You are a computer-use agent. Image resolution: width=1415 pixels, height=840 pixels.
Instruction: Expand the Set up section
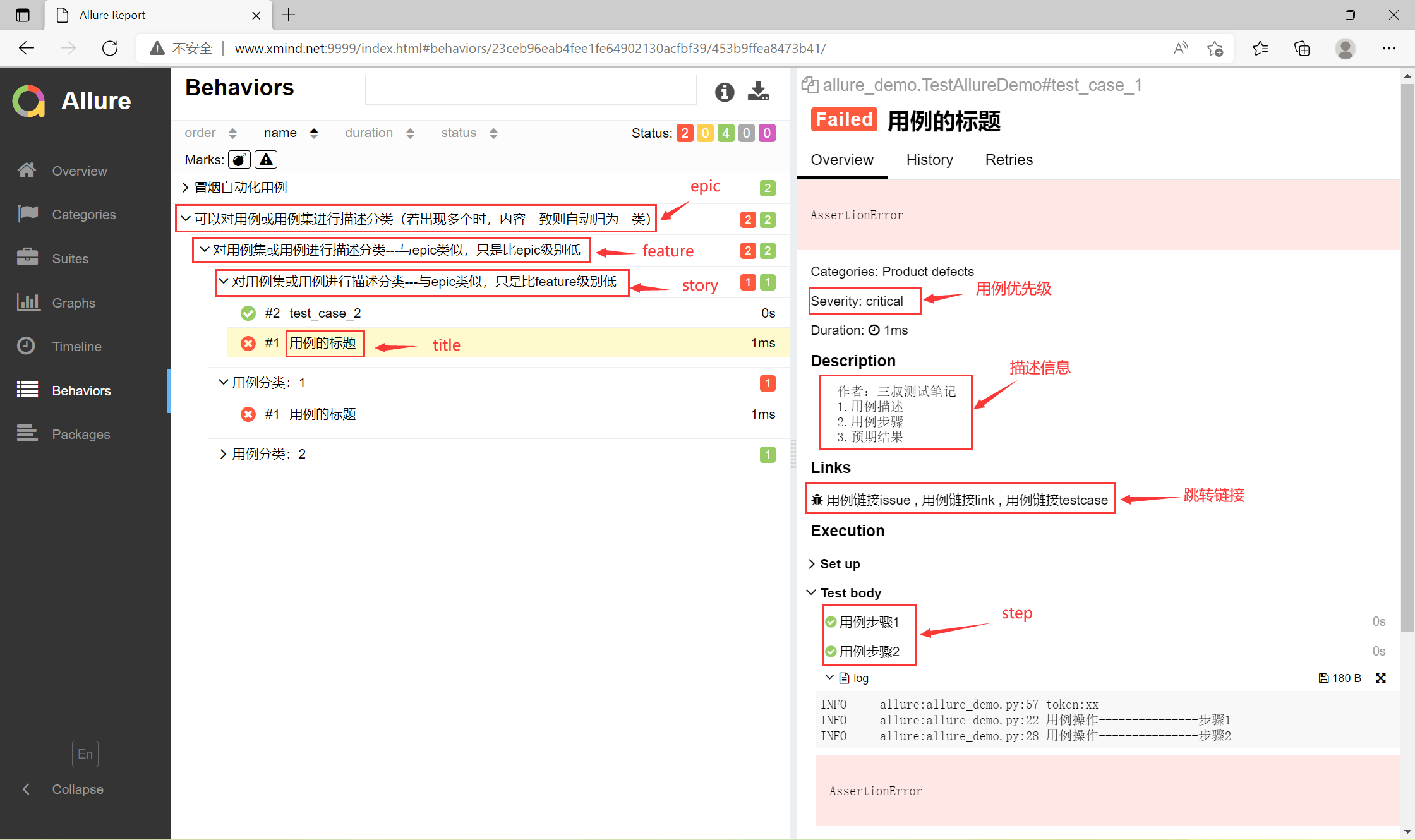pyautogui.click(x=839, y=563)
